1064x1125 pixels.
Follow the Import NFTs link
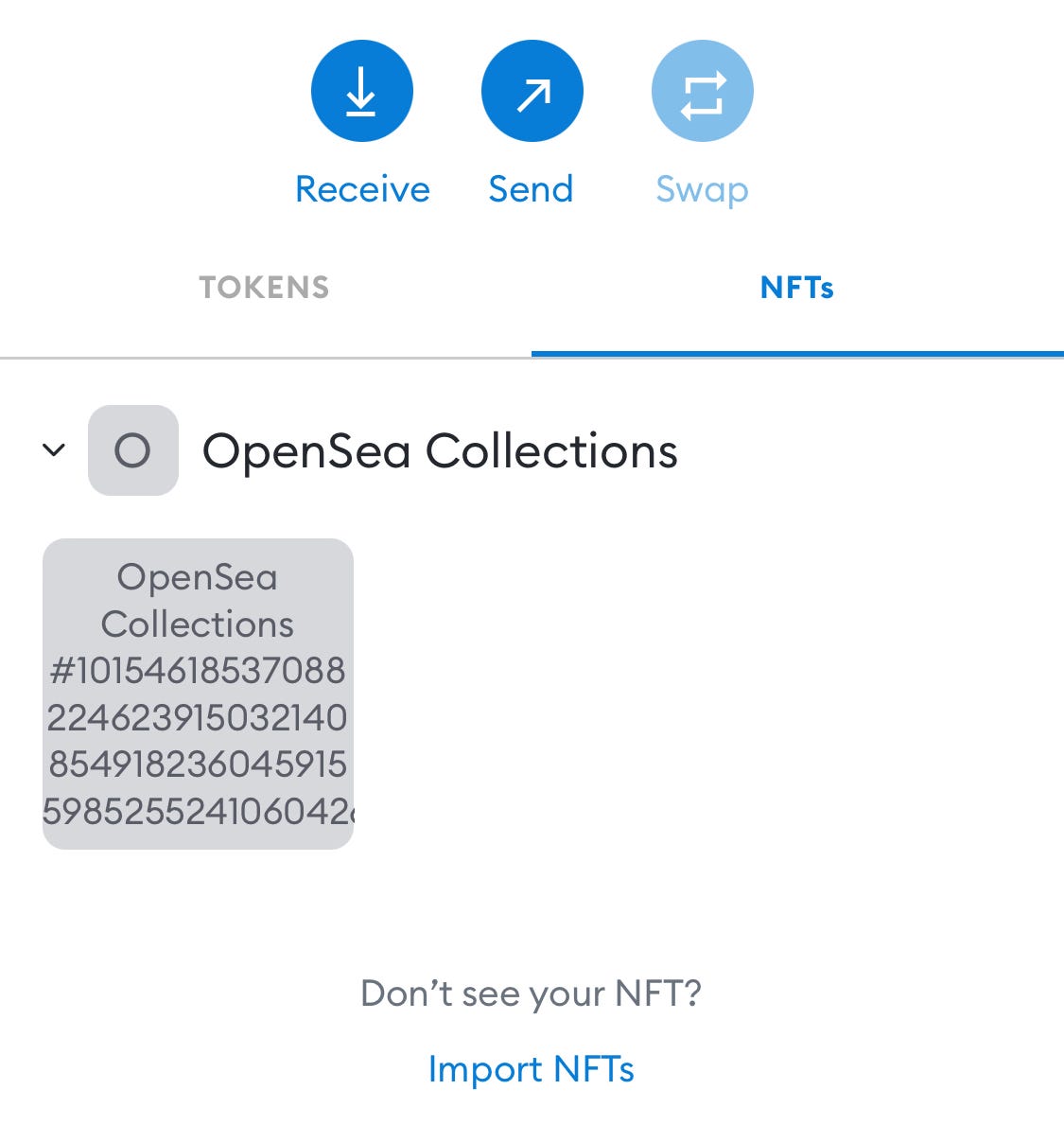532,1069
